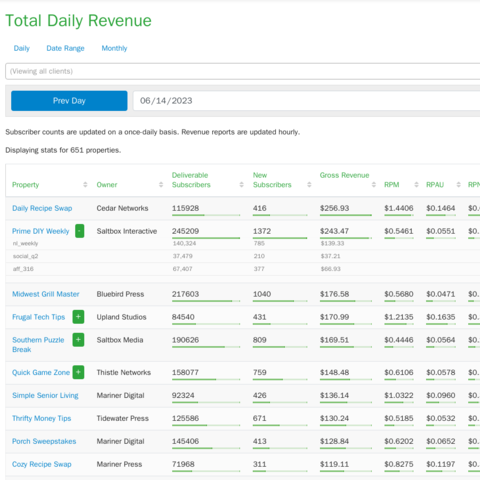The width and height of the screenshot is (480, 480).
Task: Click owner Thistle Networks
Action: coord(124,372)
